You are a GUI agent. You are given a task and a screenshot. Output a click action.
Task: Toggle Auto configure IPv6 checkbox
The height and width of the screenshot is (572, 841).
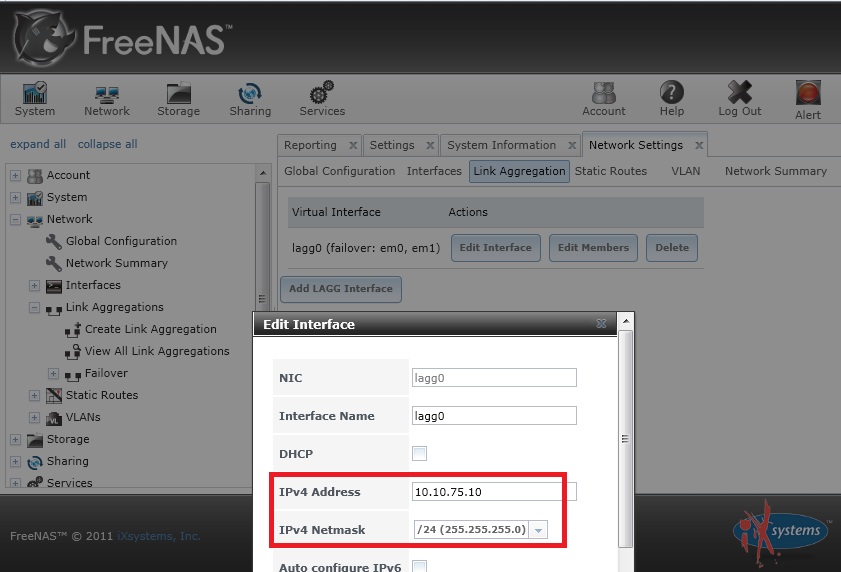pos(419,566)
